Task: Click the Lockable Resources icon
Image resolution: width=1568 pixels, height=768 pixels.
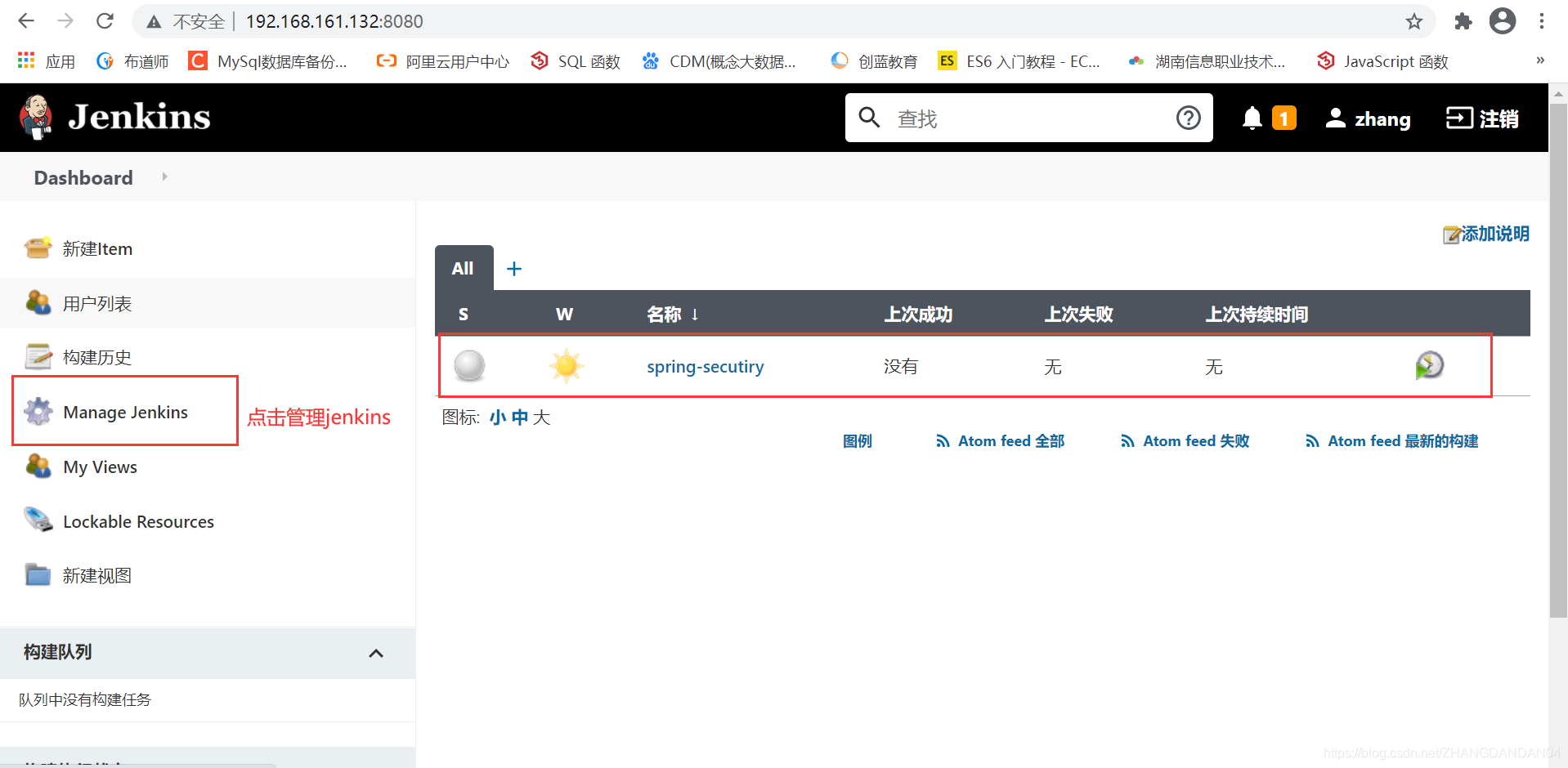Action: point(38,520)
